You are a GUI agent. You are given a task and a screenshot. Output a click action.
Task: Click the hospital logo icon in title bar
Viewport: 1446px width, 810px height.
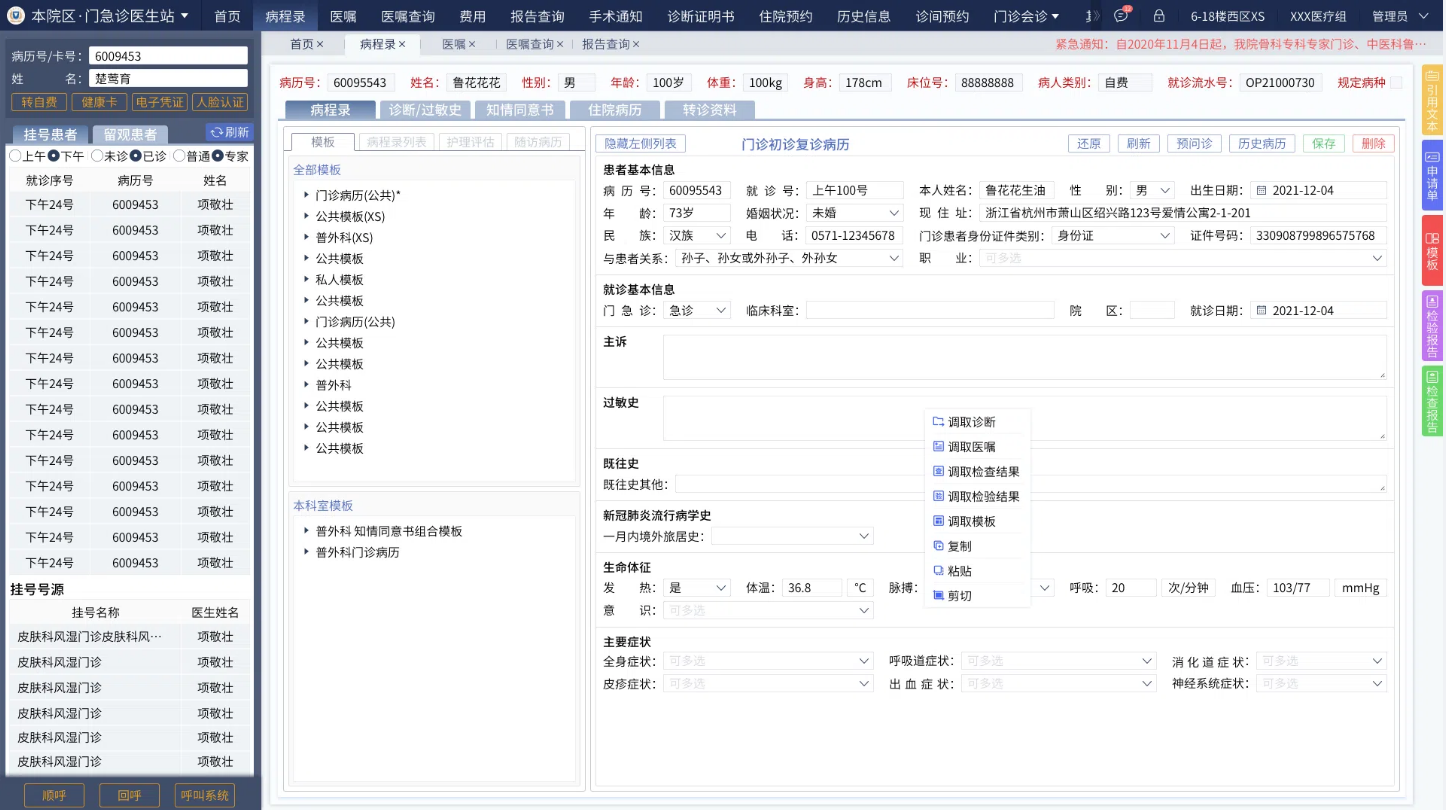point(16,16)
